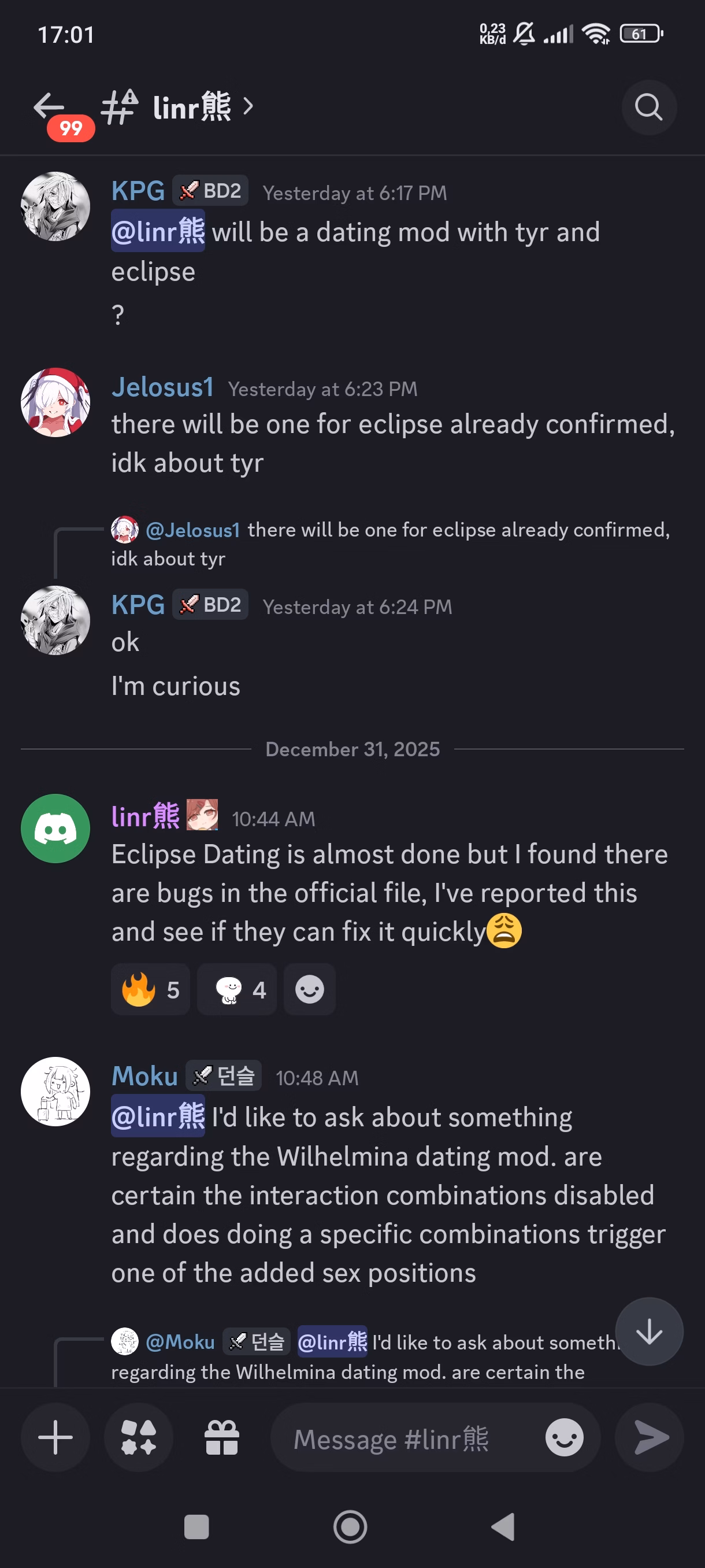Jump to replied Jelosus1 message preview
The image size is (705, 1568).
[389, 543]
